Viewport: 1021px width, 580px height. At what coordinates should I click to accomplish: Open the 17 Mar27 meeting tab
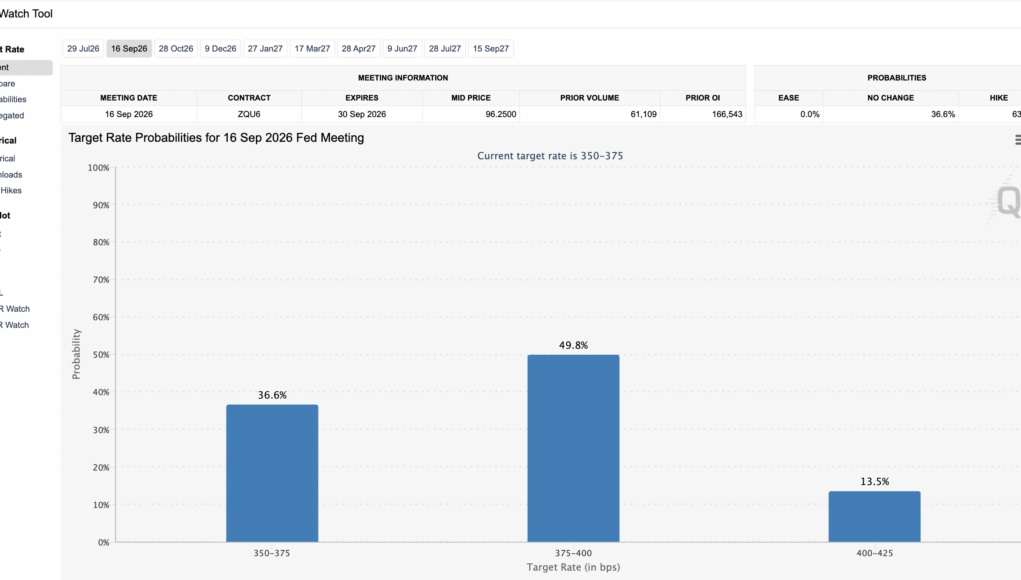click(312, 49)
